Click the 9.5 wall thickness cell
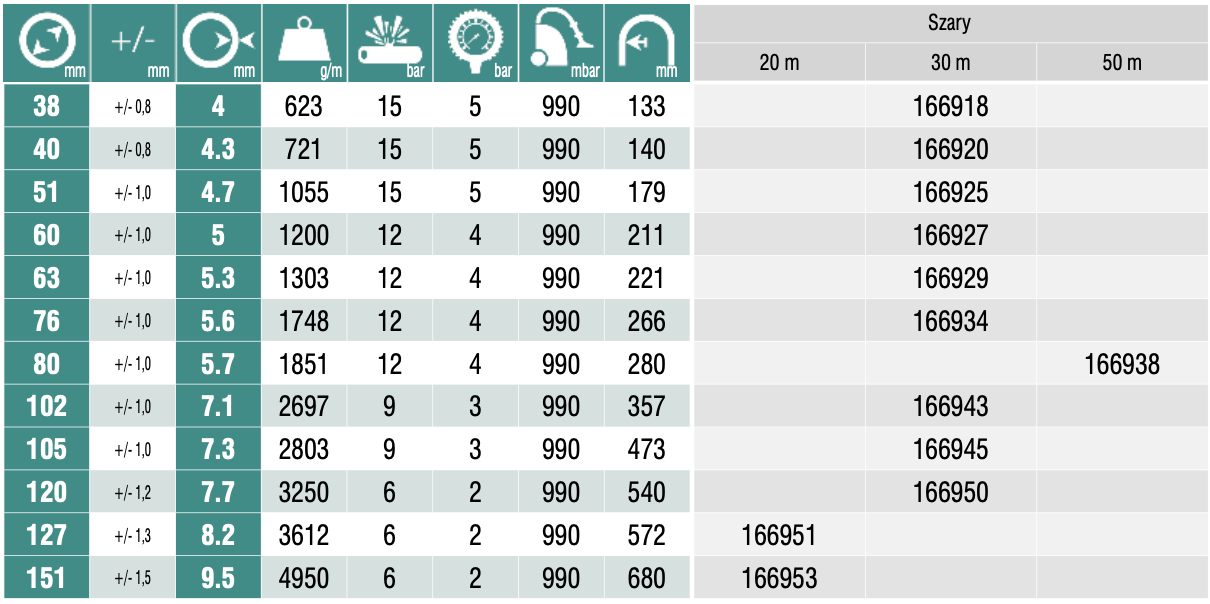 (219, 579)
